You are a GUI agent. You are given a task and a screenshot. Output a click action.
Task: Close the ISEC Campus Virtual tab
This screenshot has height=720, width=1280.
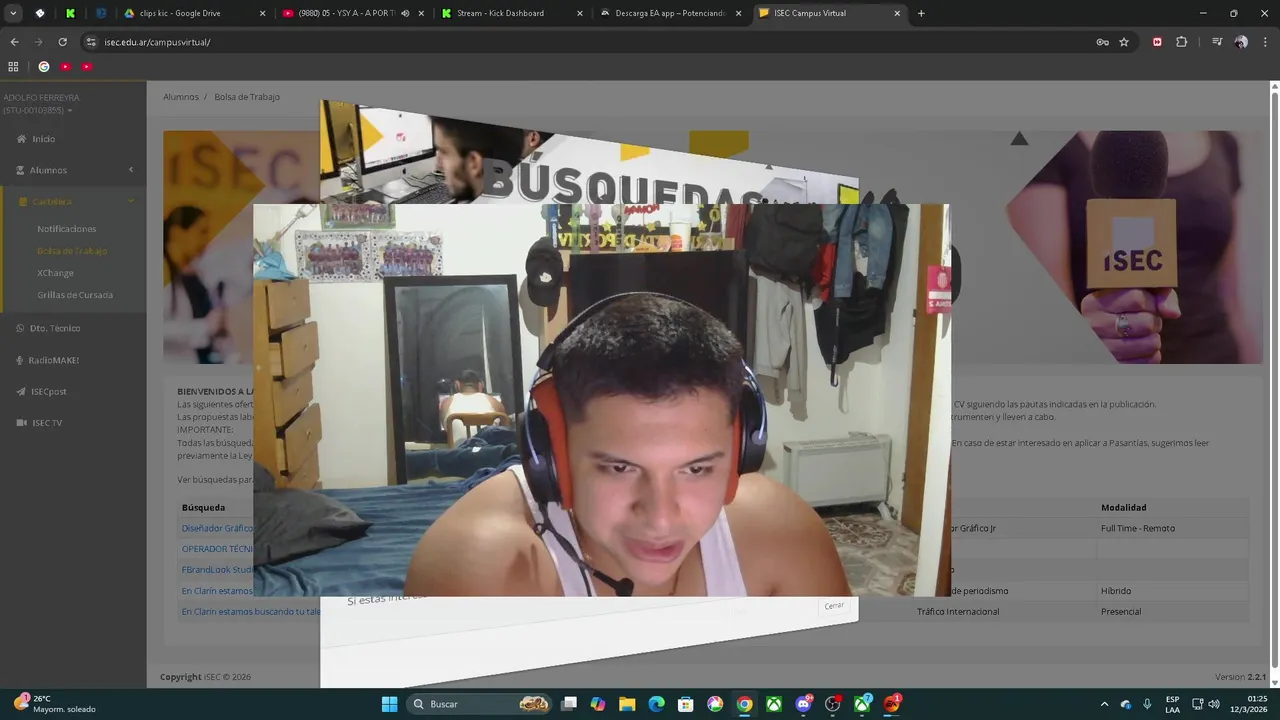897,13
